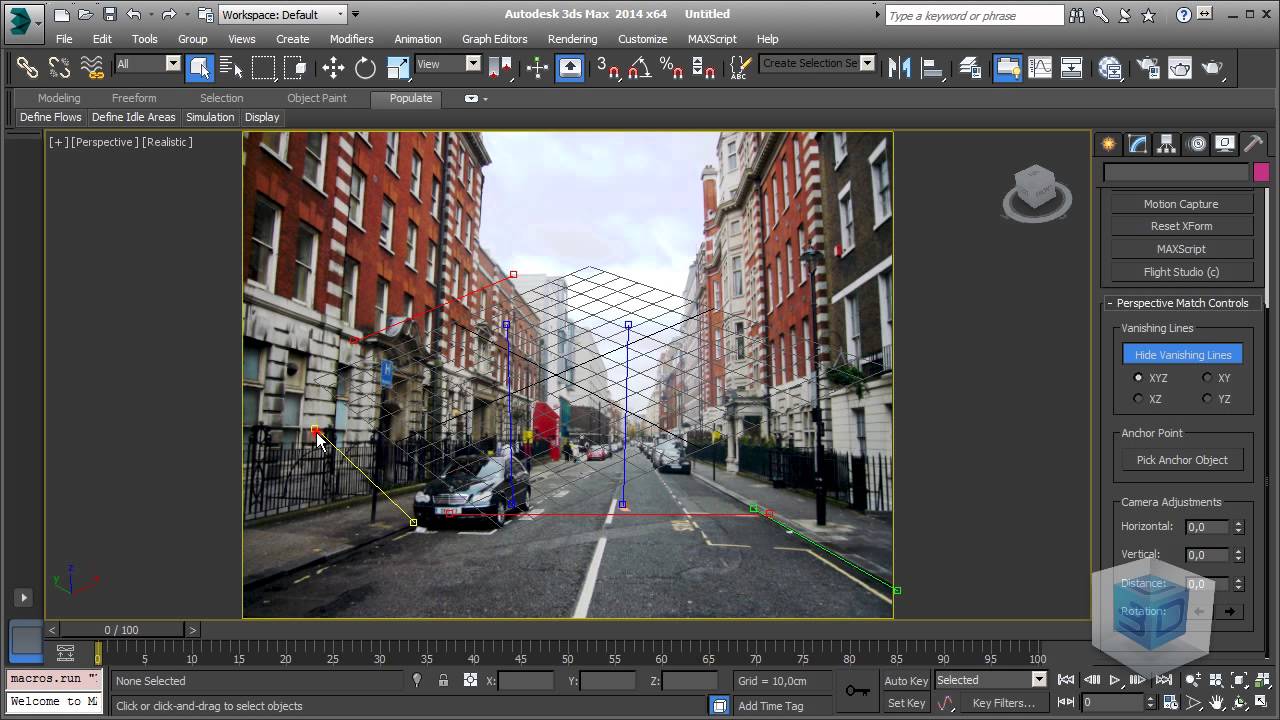This screenshot has width=1280, height=720.
Task: Toggle 3D Snaps
Action: tap(608, 67)
